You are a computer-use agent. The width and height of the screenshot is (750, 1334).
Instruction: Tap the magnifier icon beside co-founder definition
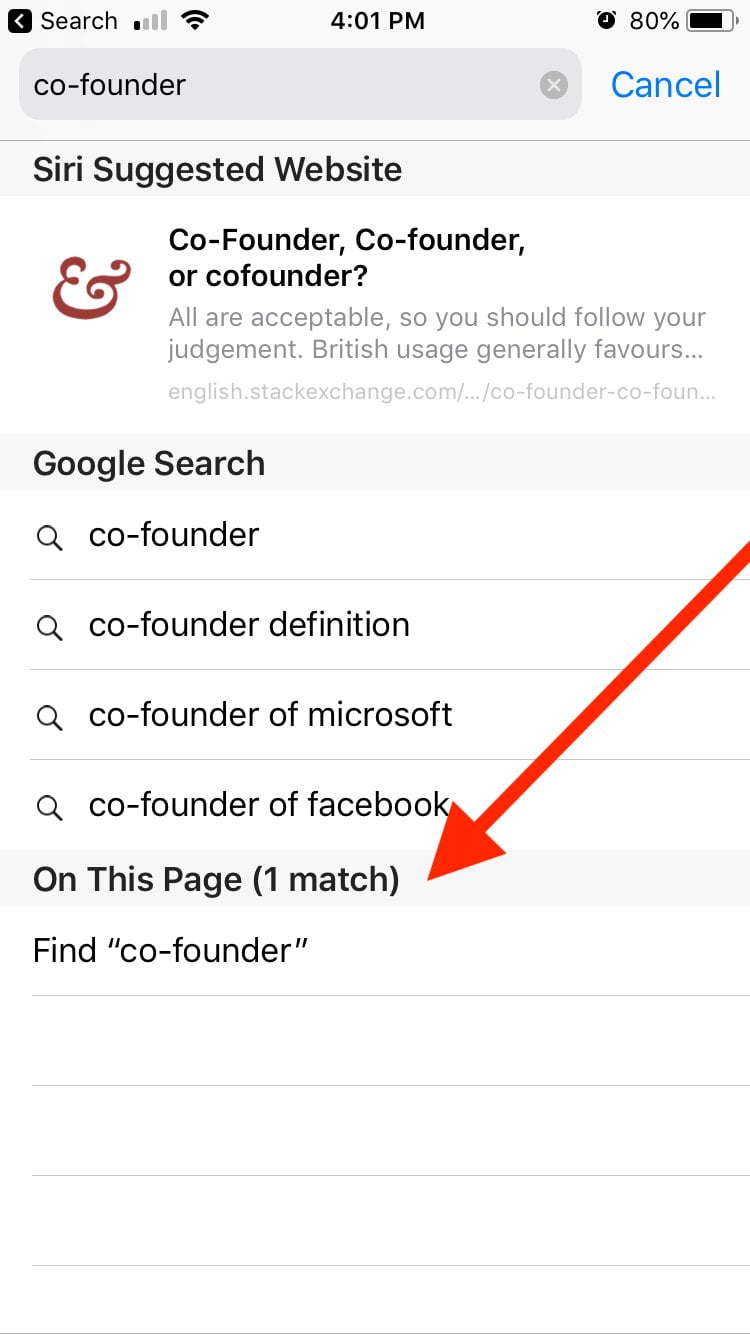(x=49, y=628)
